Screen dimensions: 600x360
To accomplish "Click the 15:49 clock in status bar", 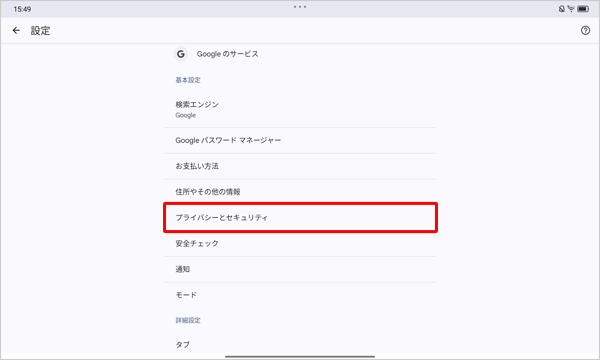I will tap(22, 9).
